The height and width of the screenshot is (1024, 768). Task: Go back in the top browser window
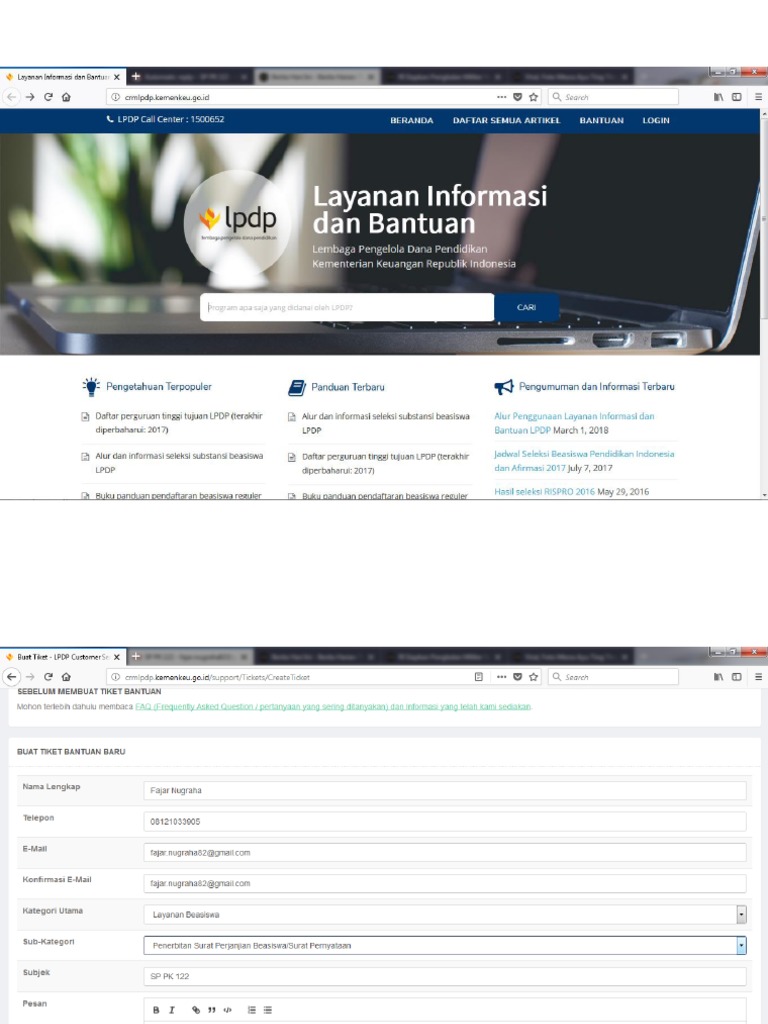point(11,97)
